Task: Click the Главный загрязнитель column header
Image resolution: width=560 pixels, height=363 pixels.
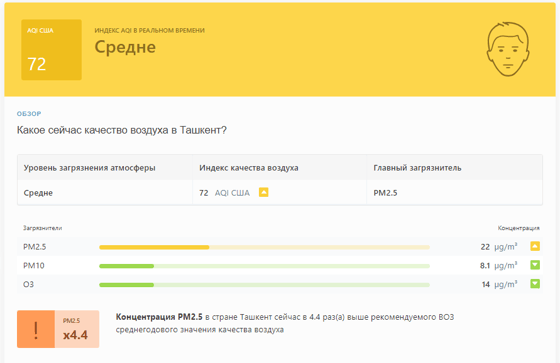Action: [x=418, y=168]
